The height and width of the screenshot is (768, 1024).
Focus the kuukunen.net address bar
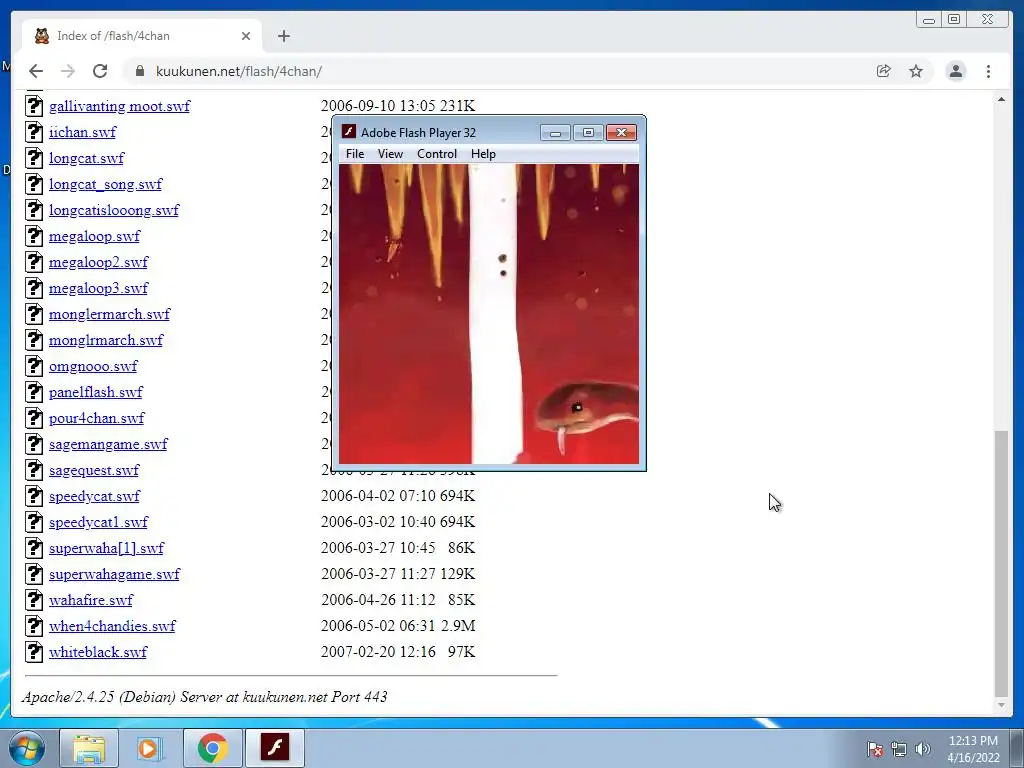(x=496, y=71)
